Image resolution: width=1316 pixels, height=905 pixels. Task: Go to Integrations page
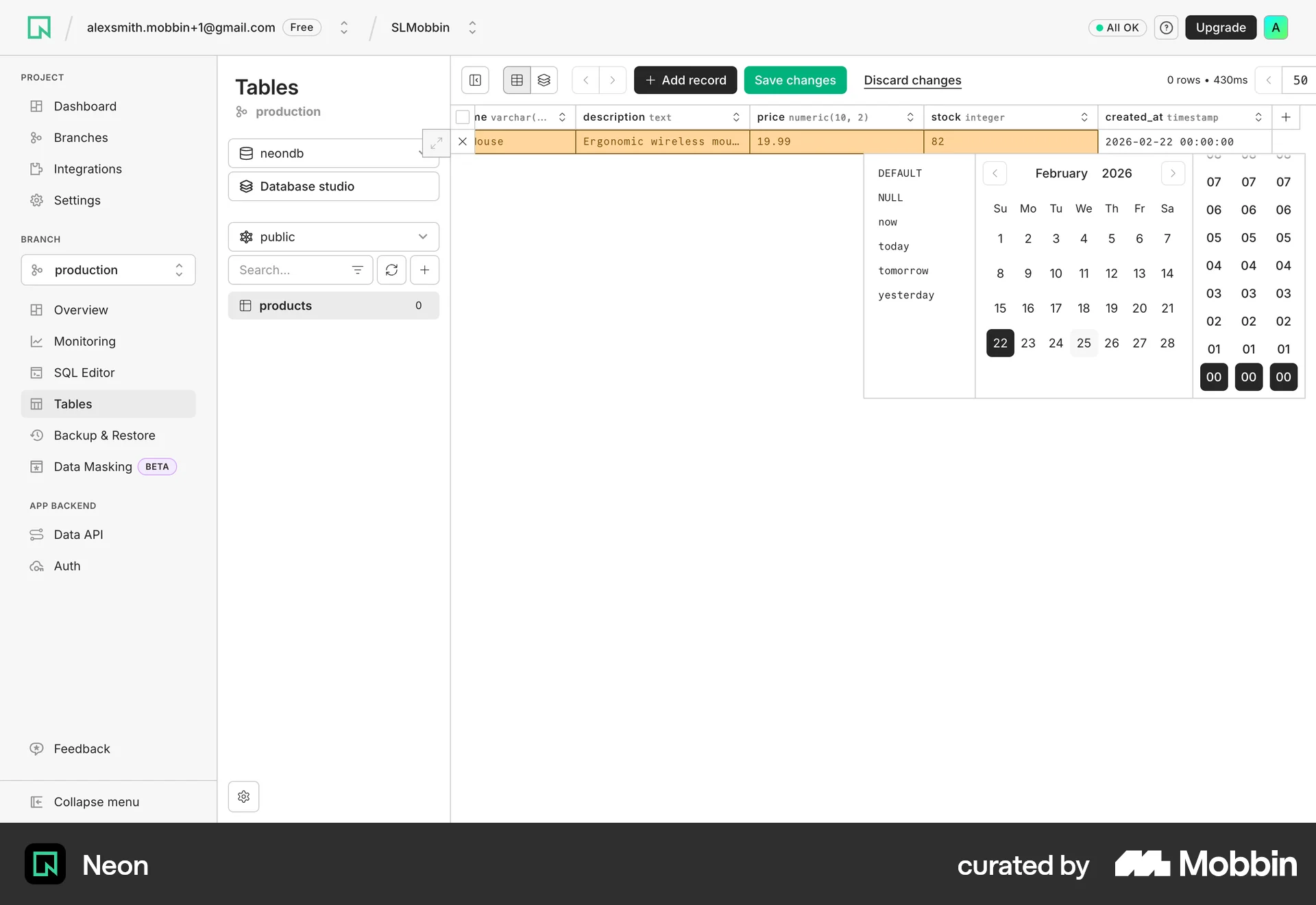coord(108,169)
